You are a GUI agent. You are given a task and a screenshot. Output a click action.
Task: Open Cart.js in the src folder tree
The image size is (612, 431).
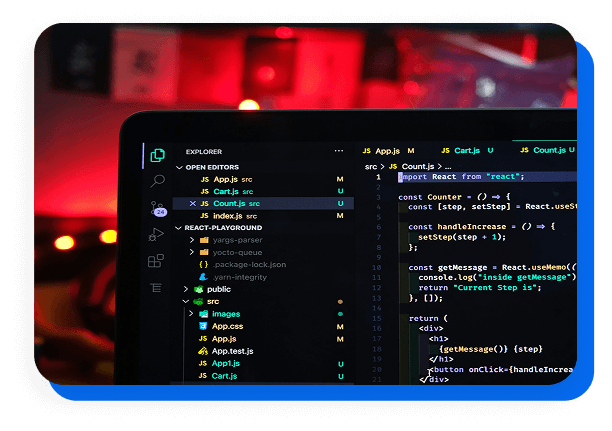tap(224, 376)
